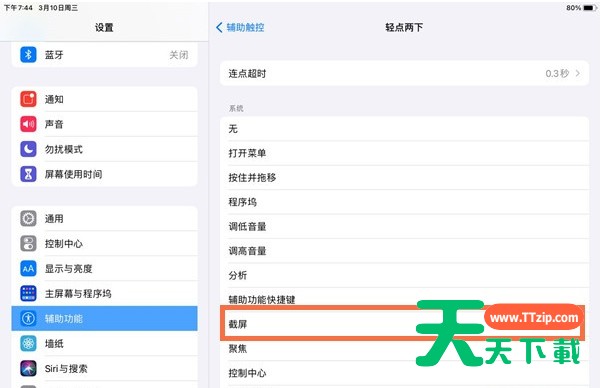Open 连点超时 timeout setting

(x=404, y=73)
